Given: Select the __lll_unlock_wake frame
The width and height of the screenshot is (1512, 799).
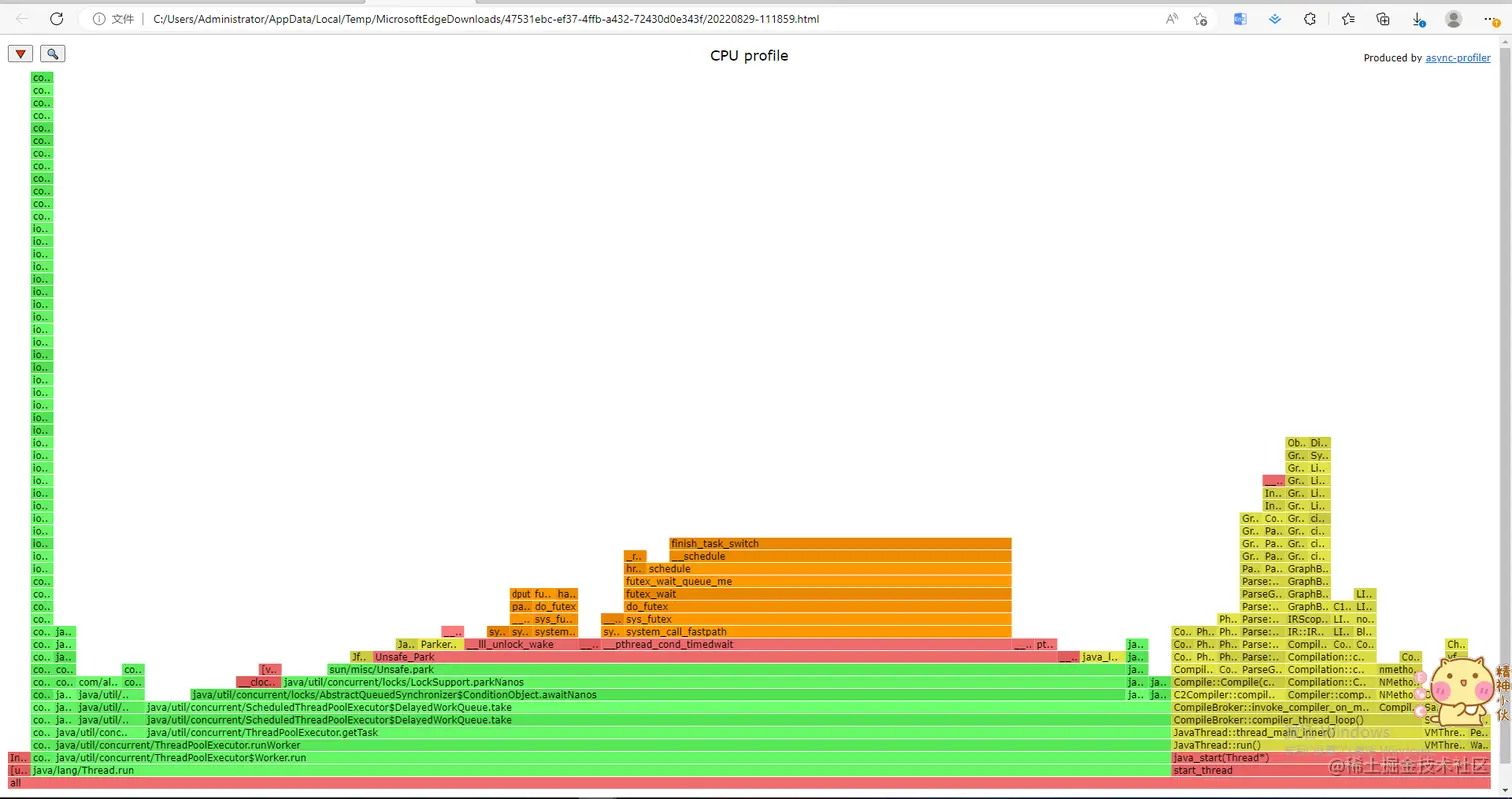Looking at the screenshot, I should [521, 645].
